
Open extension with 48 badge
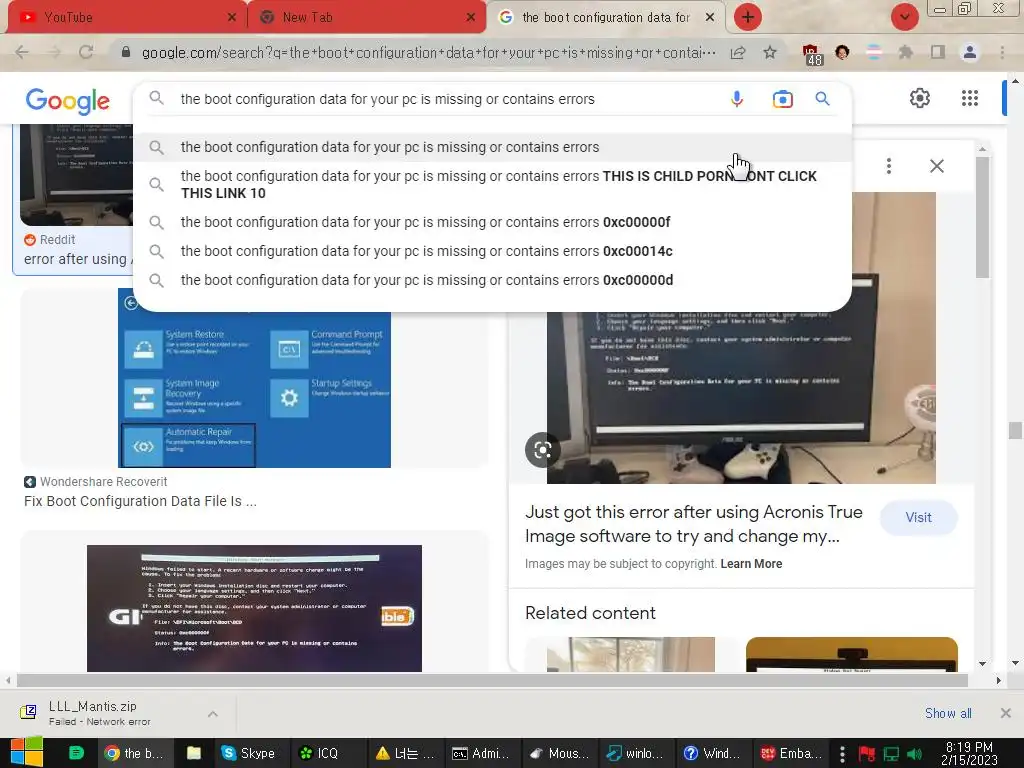(x=812, y=54)
